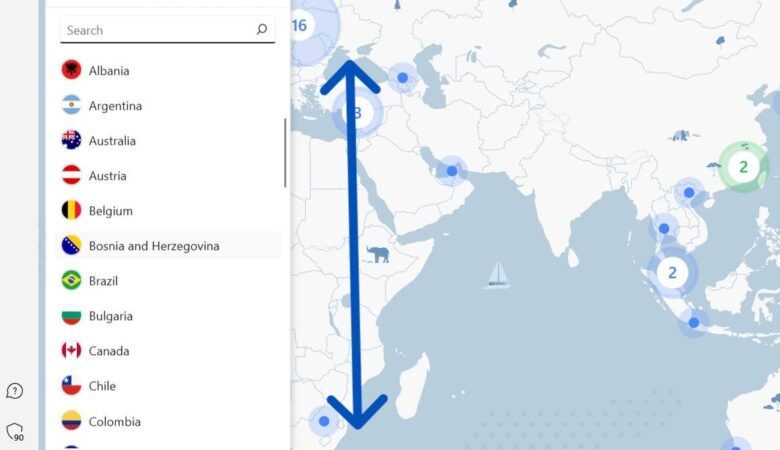Connect to Argentina in the list
This screenshot has height=450, width=780.
point(168,105)
